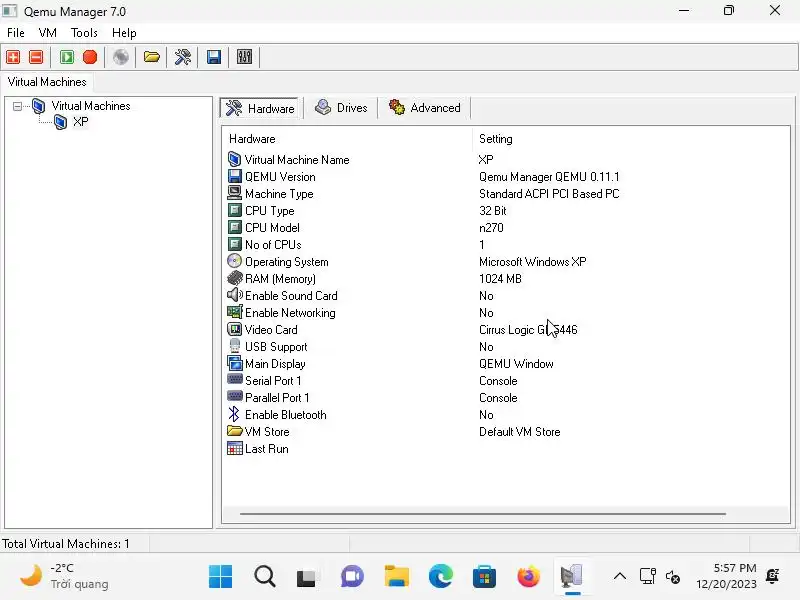Click the Enable Sound Card speaker icon
This screenshot has width=800, height=600.
(234, 295)
